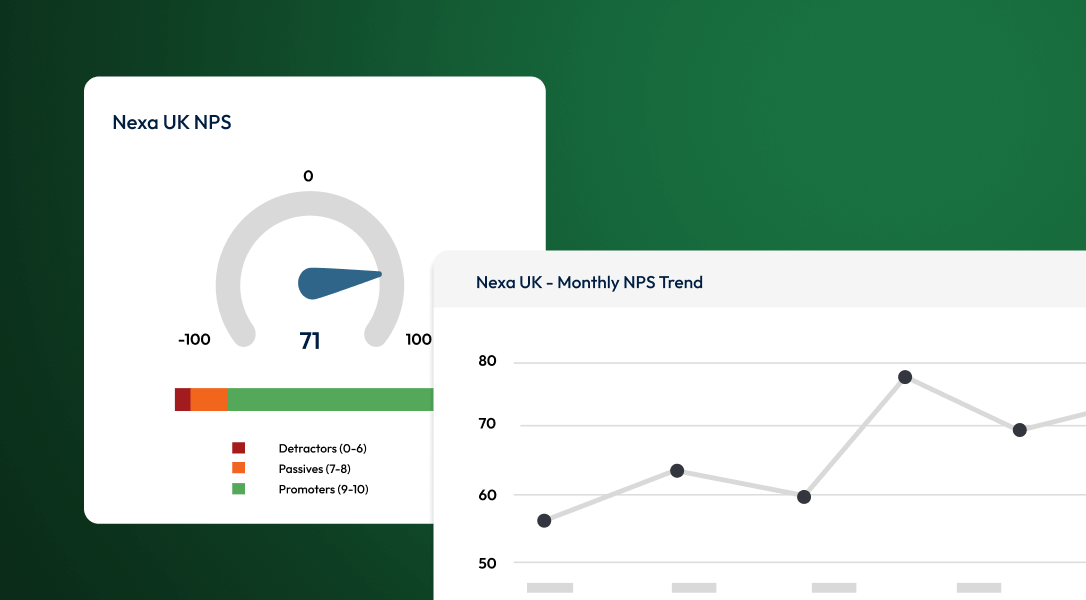
Task: Click the first data point near 56
Action: point(545,521)
